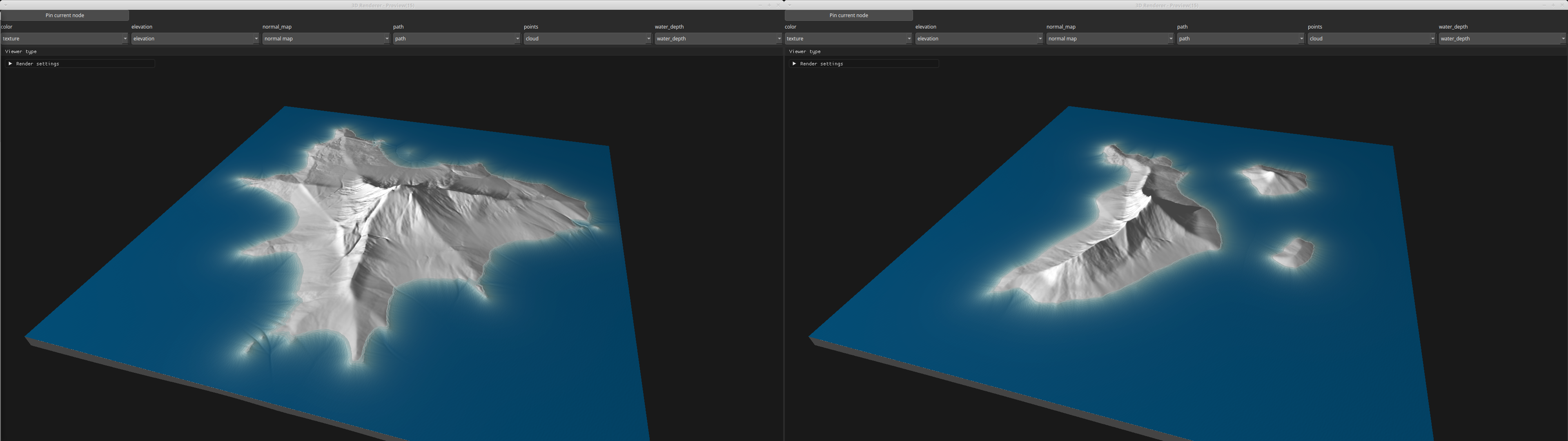The image size is (1568, 441).
Task: Click the "water_depth" label in the right window
Action: pyautogui.click(x=1453, y=27)
